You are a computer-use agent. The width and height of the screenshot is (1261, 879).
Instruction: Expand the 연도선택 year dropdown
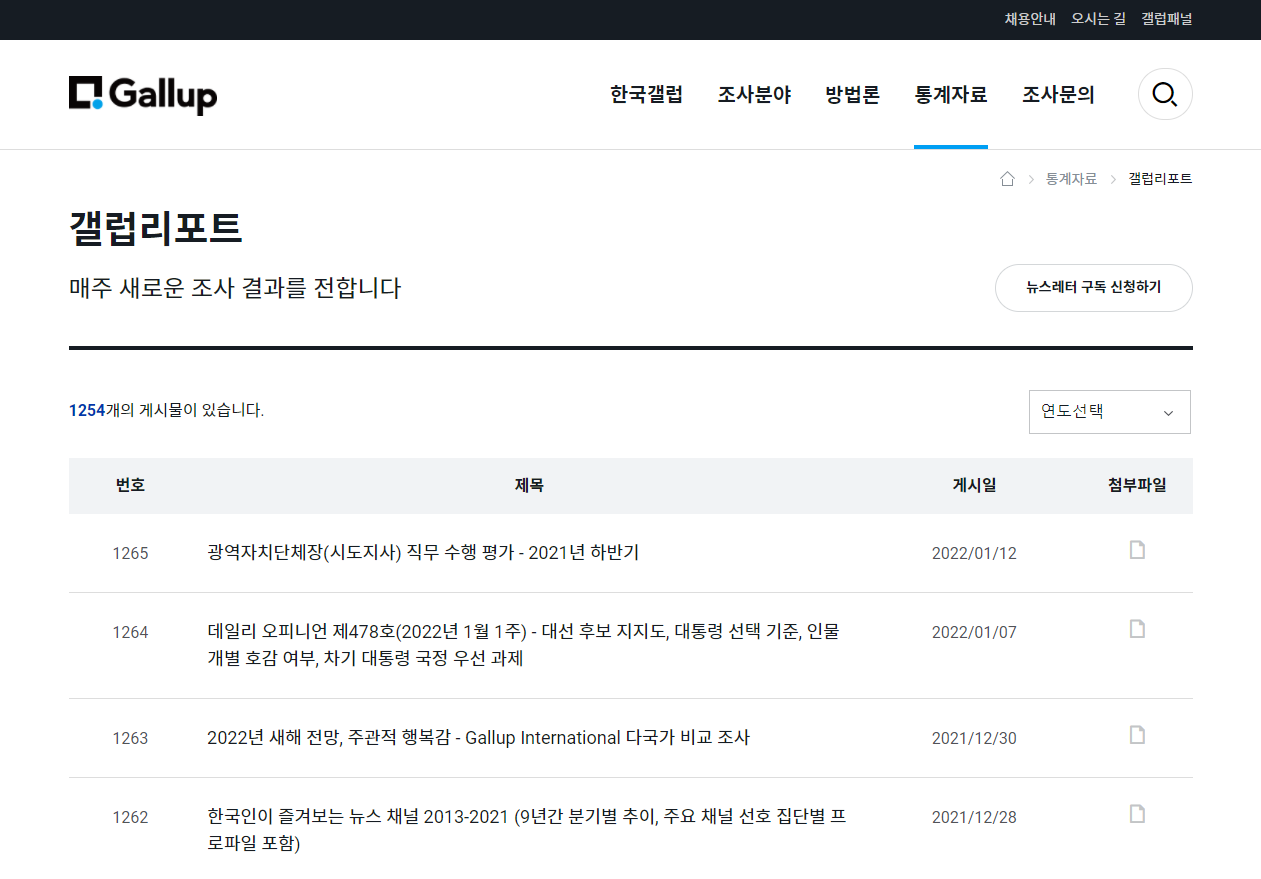[x=1109, y=412]
